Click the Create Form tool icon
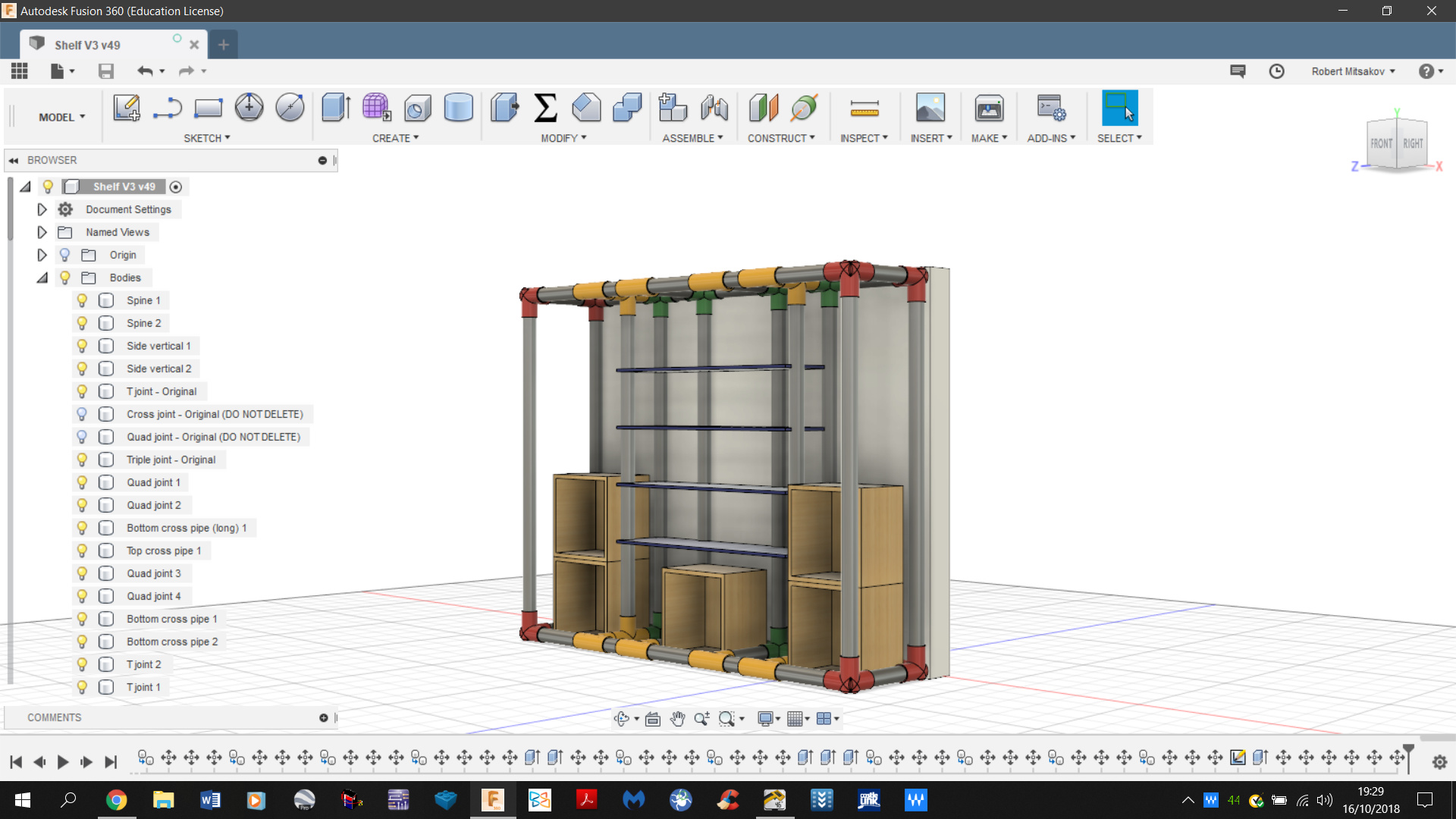 coord(376,108)
